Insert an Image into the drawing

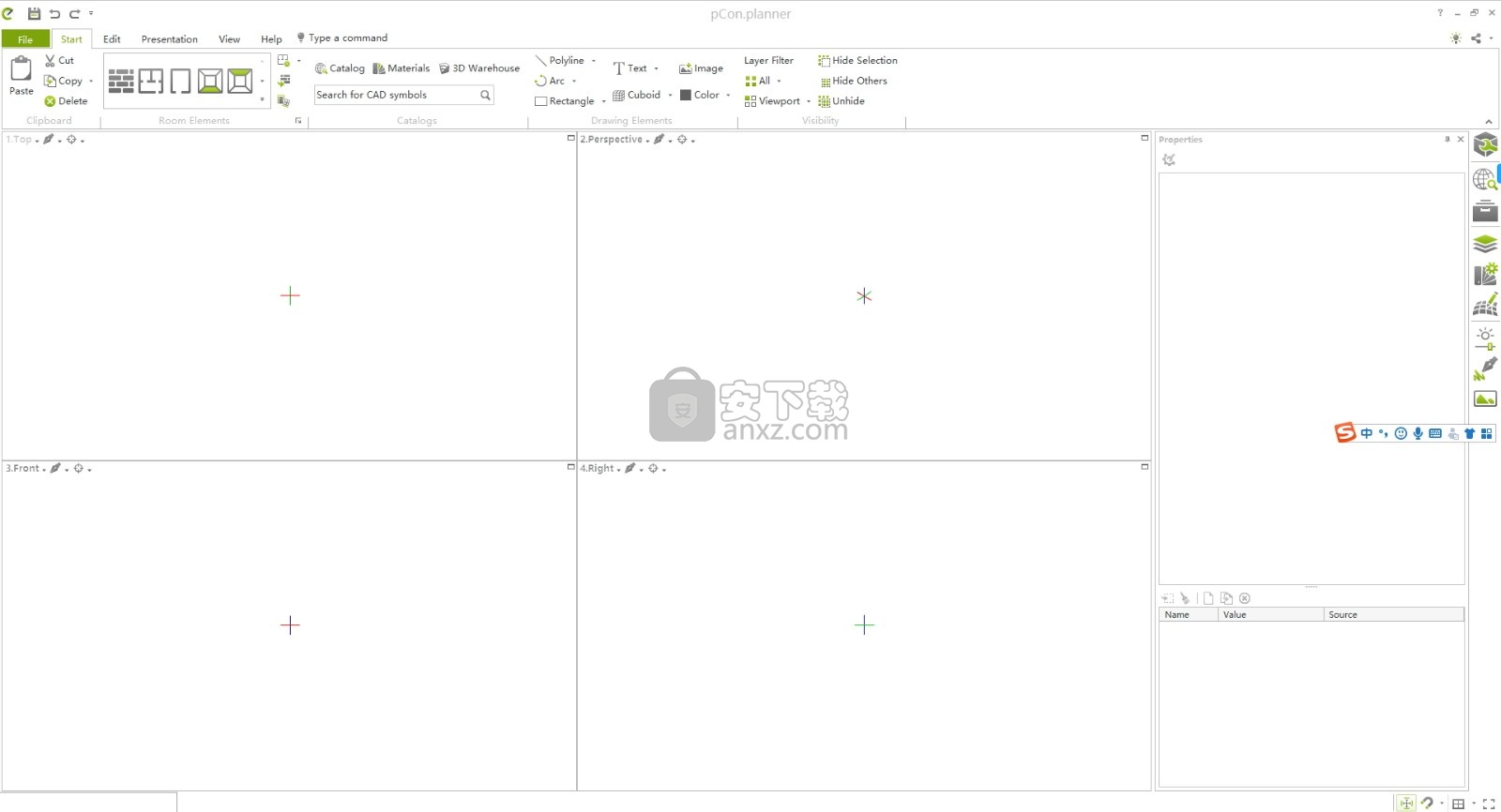click(701, 68)
